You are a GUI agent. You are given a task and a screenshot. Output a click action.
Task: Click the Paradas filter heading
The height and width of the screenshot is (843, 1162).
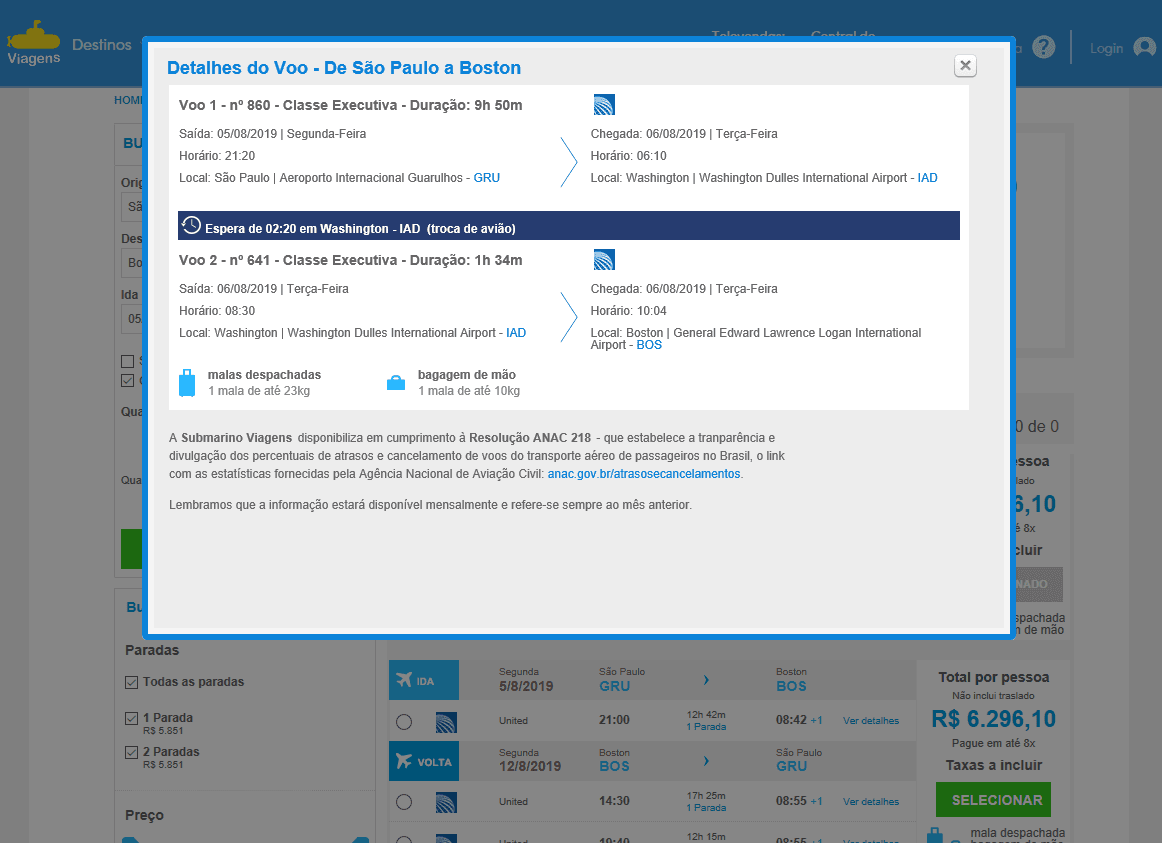pyautogui.click(x=152, y=650)
